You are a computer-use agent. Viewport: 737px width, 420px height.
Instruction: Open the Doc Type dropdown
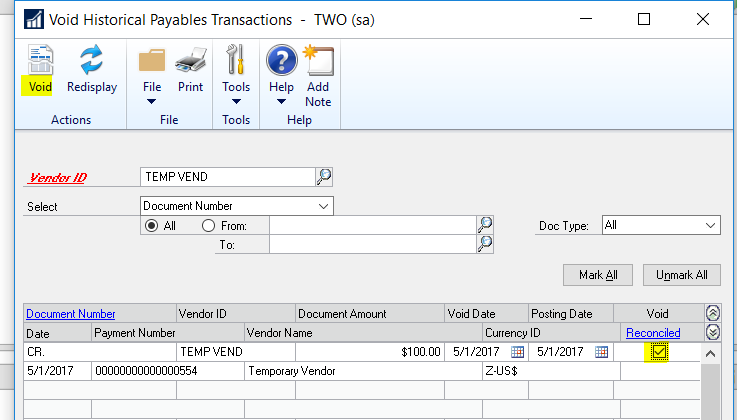(x=710, y=226)
